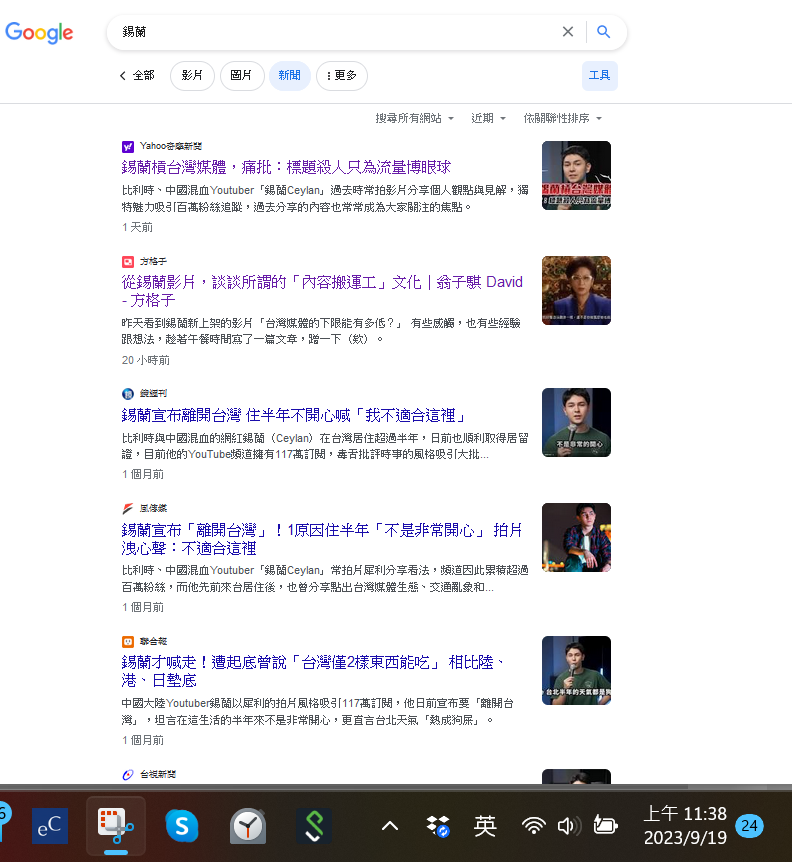Open article 錫蘭槓台灣媒體，痛批：標題殺人
The height and width of the screenshot is (862, 792).
[286, 167]
